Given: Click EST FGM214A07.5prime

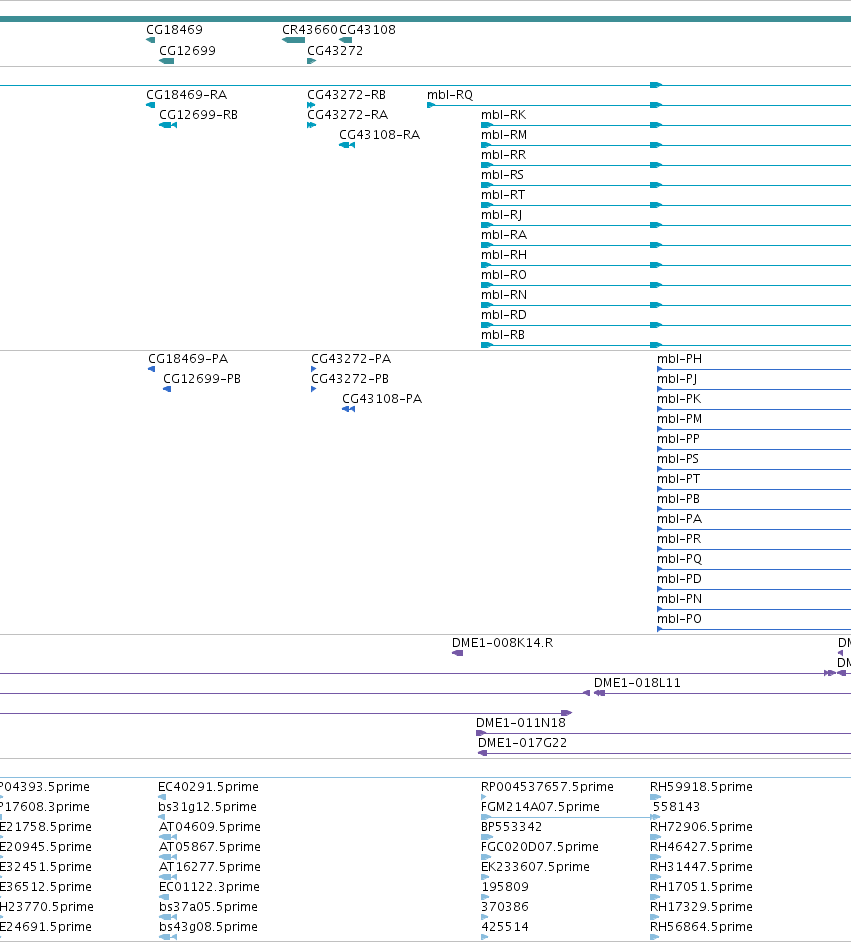Looking at the screenshot, I should [541, 806].
